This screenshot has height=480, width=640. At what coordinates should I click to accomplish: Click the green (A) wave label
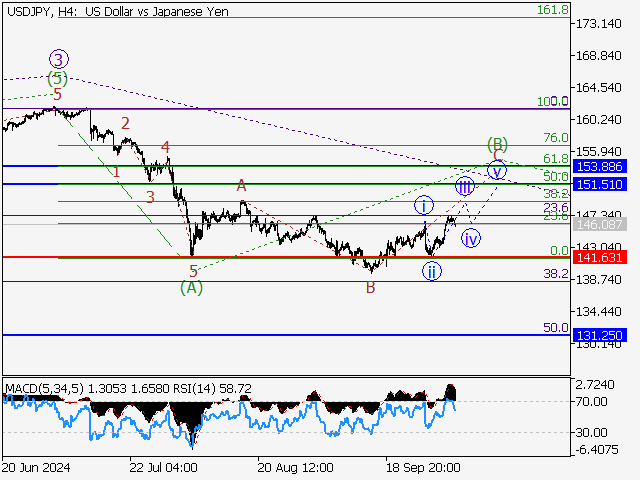coord(191,288)
